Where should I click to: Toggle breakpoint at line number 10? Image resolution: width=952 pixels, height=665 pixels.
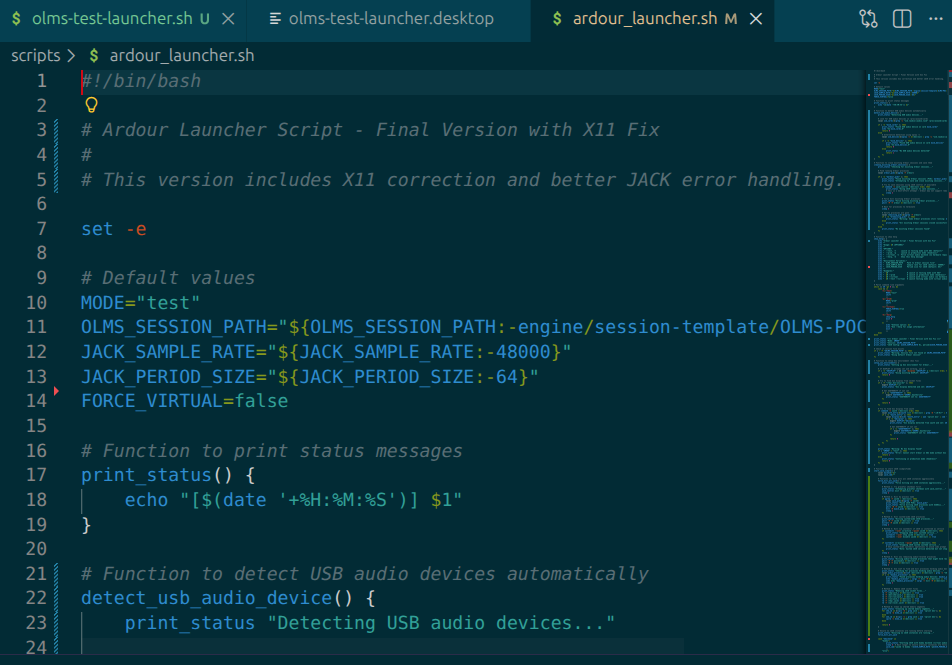coord(36,302)
